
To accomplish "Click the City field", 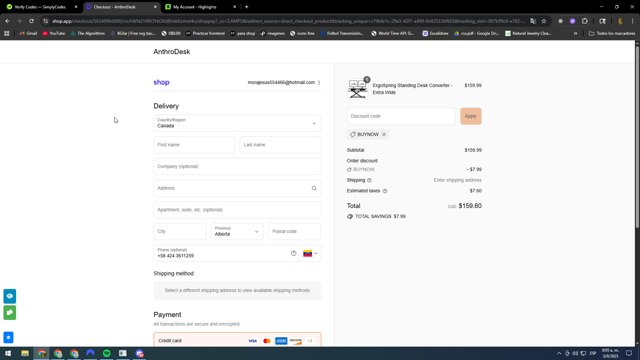I will 180,231.
